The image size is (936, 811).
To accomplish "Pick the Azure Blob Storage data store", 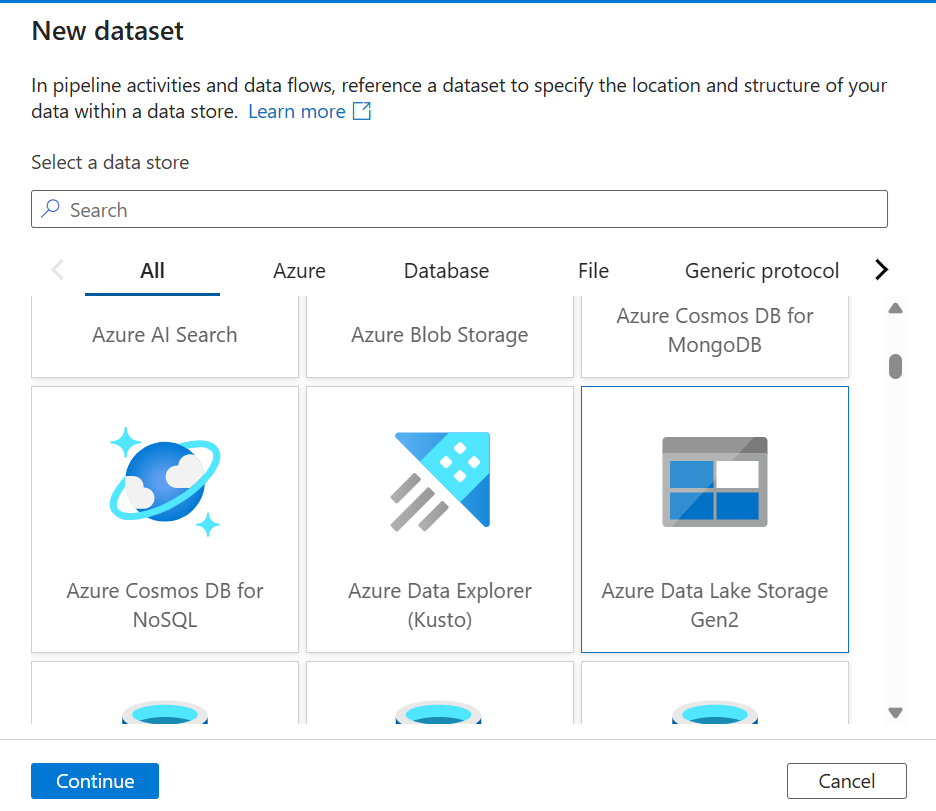I will point(439,335).
